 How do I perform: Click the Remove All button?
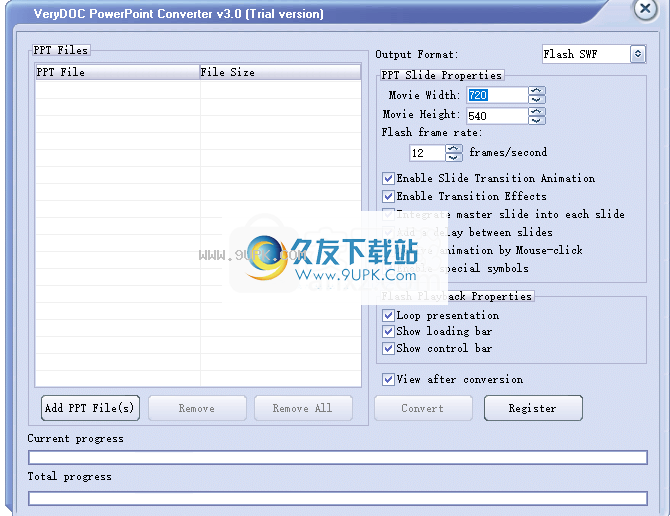(x=303, y=408)
